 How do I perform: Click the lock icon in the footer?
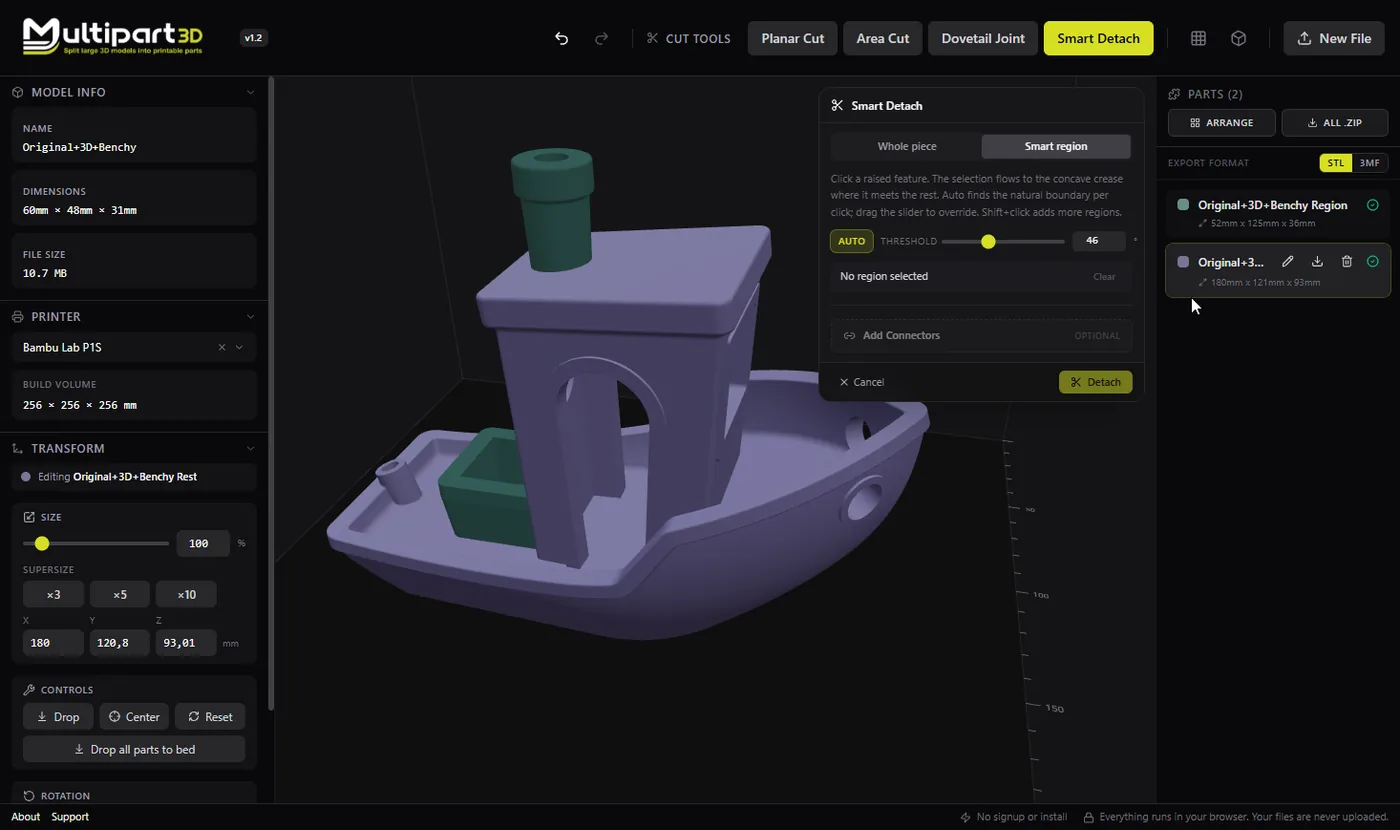point(1090,817)
